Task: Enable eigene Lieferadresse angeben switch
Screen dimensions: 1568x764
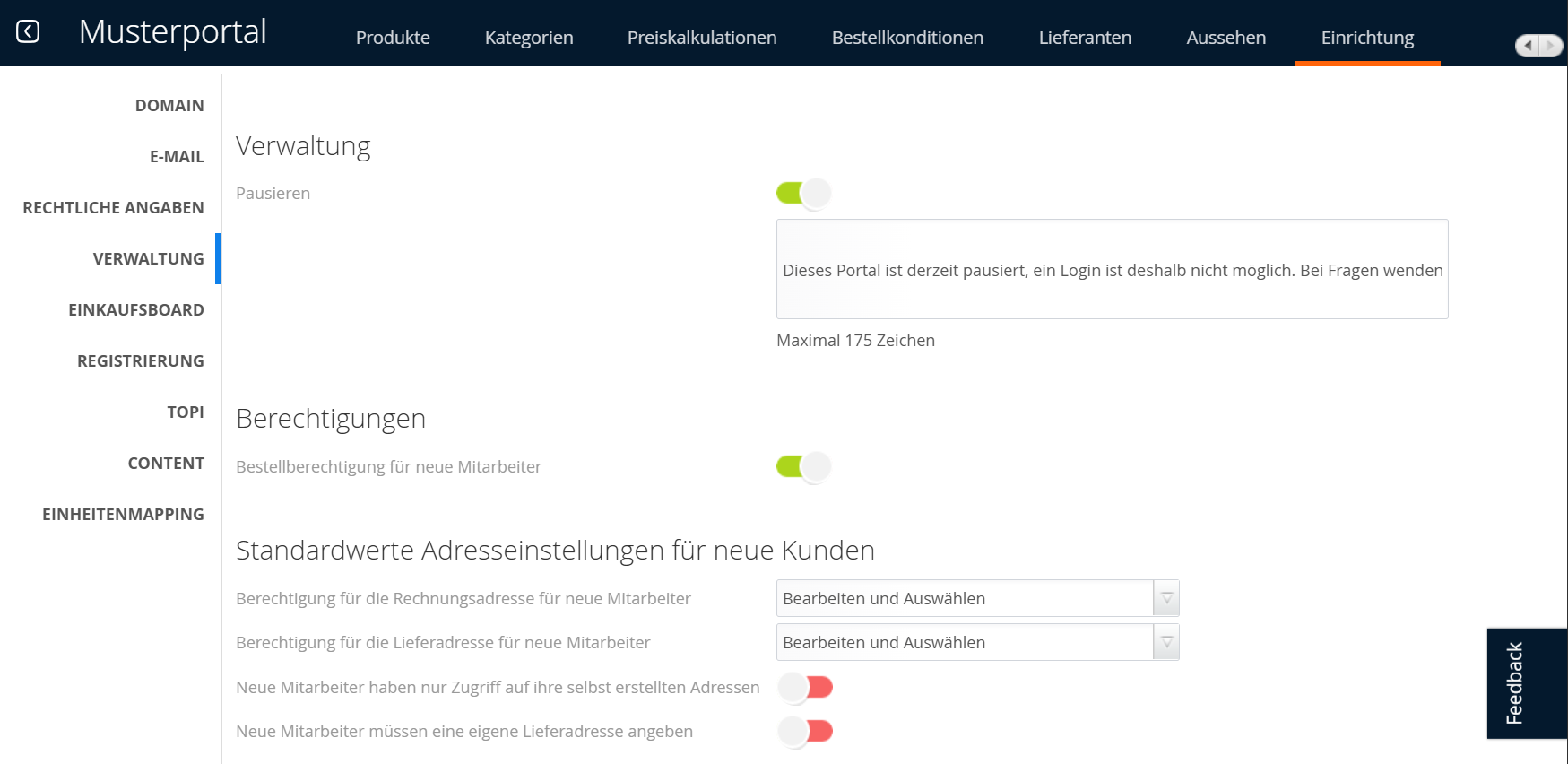Action: click(x=805, y=731)
